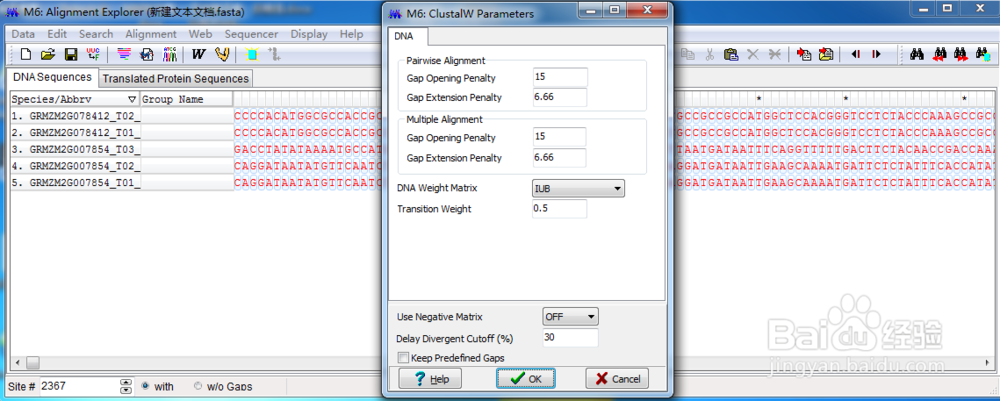Click the Transition Weight input field

pyautogui.click(x=559, y=208)
